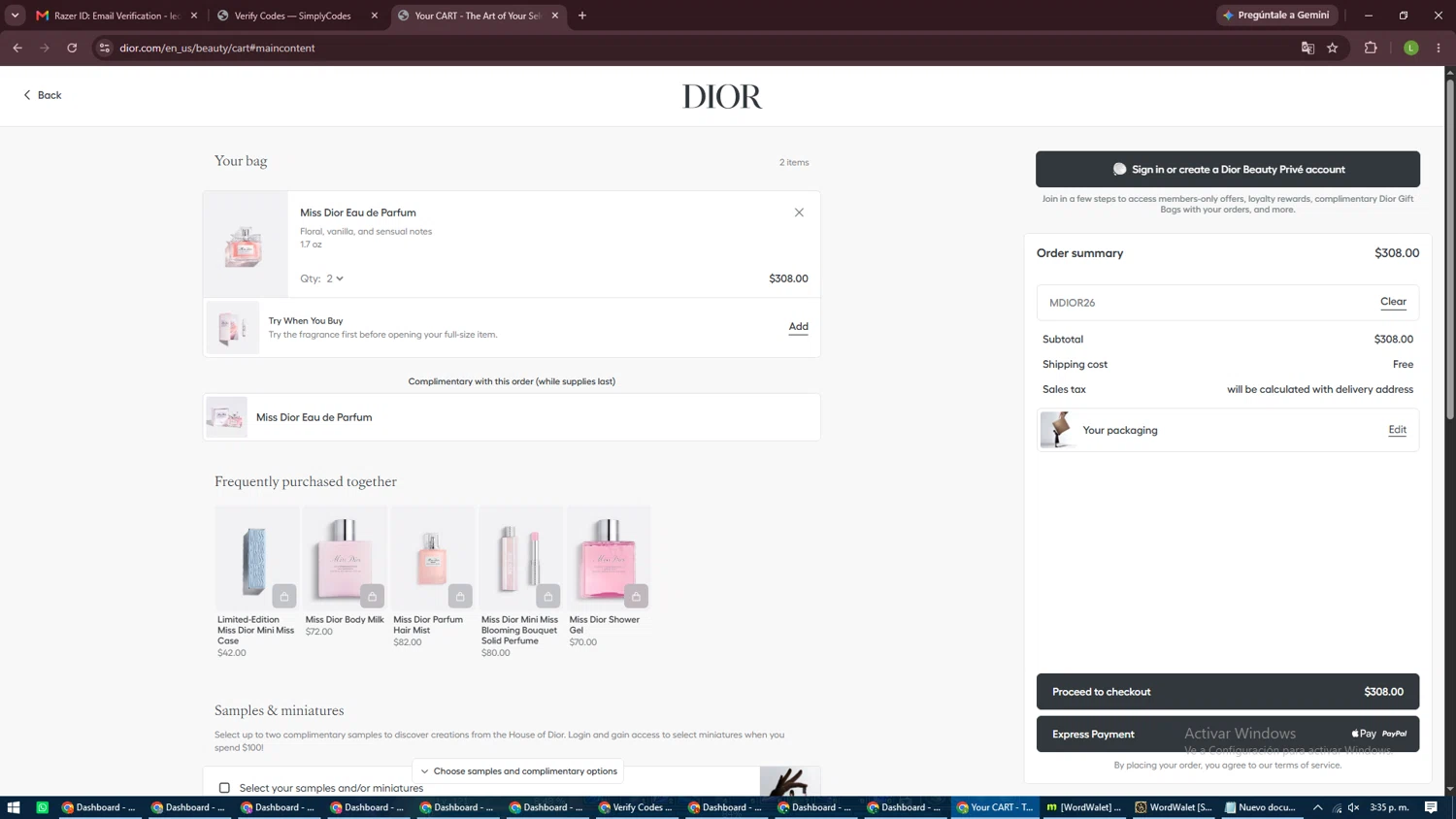Ask Gemini with Pregúntale a Gemini button

[x=1277, y=16]
